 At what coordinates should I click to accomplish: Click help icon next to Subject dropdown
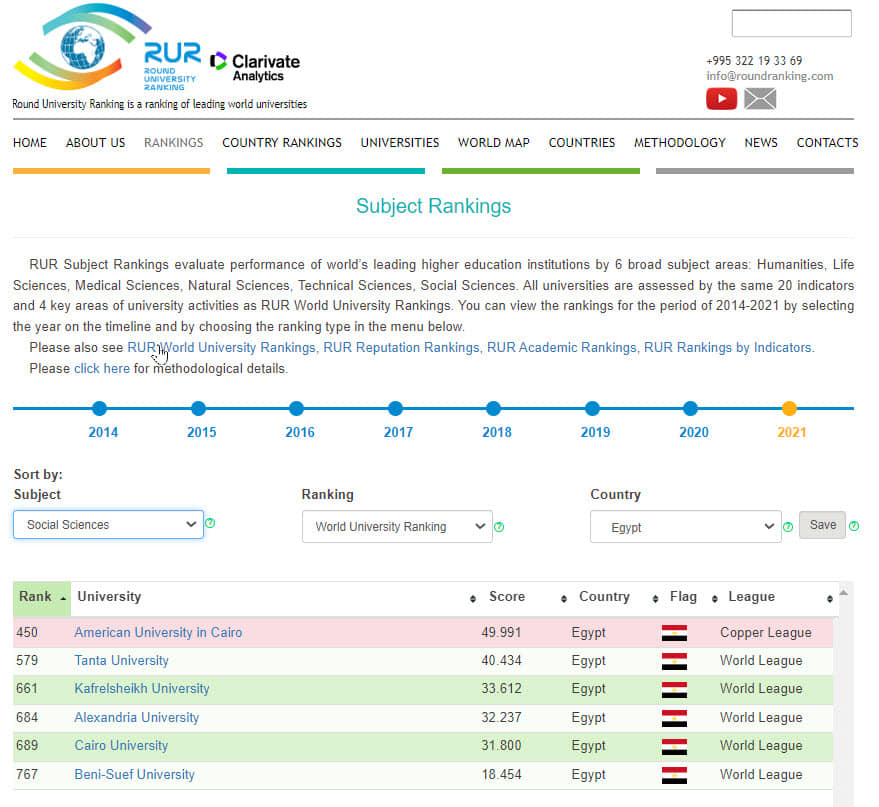tap(210, 523)
